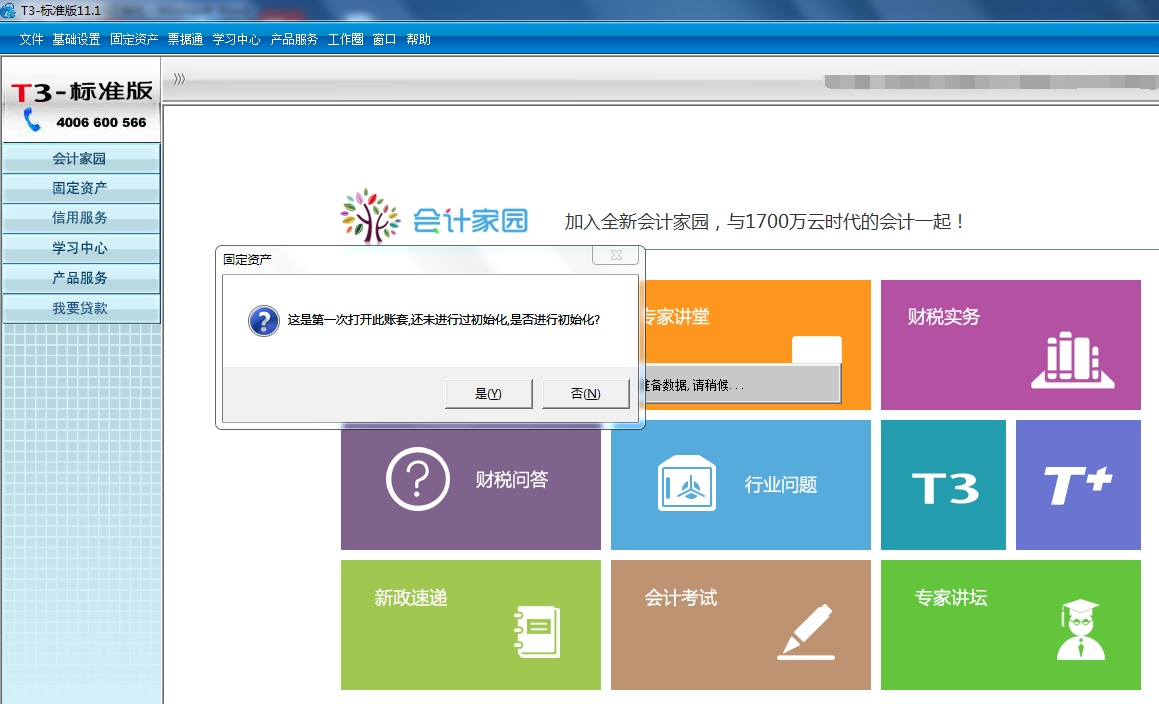
Task: Select 产品服务 in the left sidebar
Action: point(81,278)
